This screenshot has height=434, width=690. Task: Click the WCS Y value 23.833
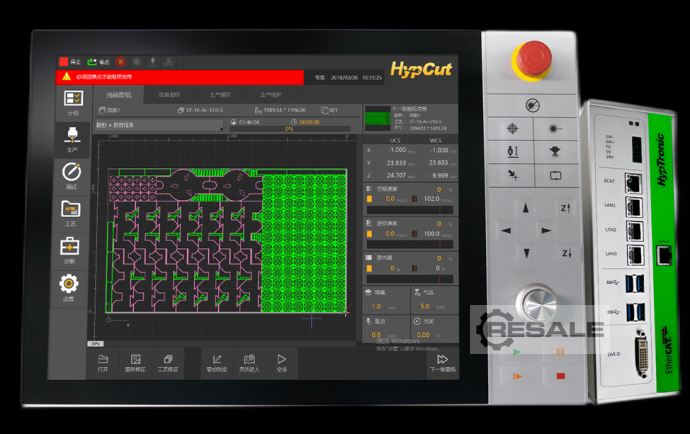pyautogui.click(x=439, y=163)
